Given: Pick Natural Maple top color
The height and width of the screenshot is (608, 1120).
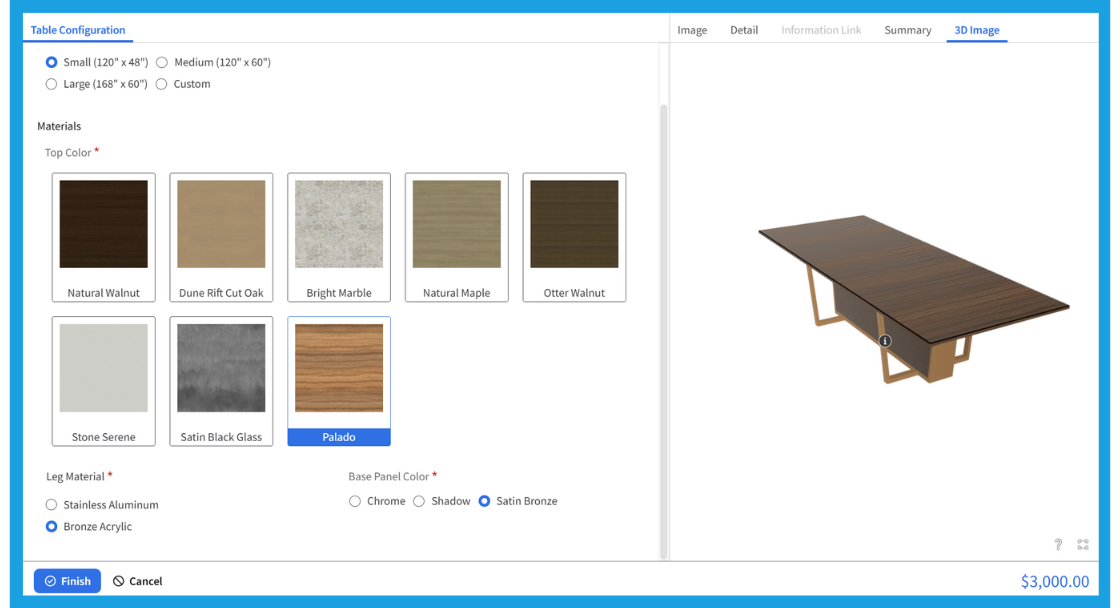Looking at the screenshot, I should pos(456,237).
